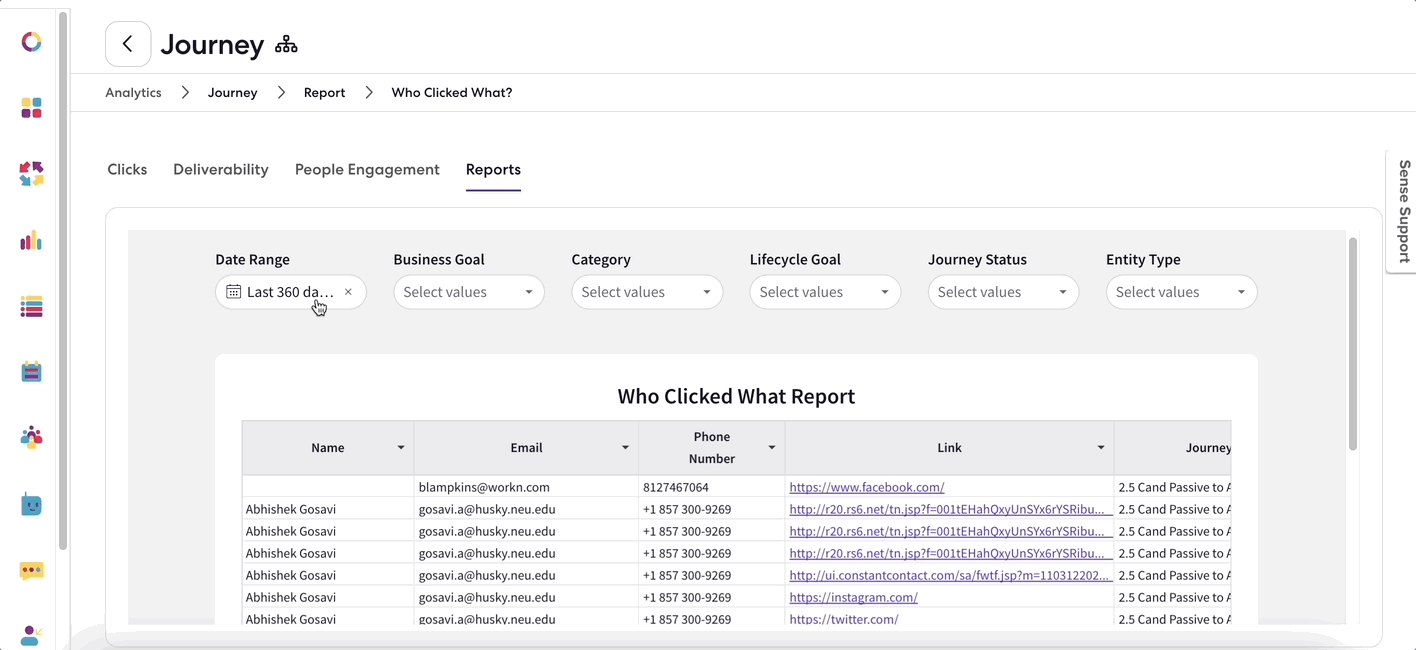Open the list/segments icon in the left sidebar

click(31, 307)
